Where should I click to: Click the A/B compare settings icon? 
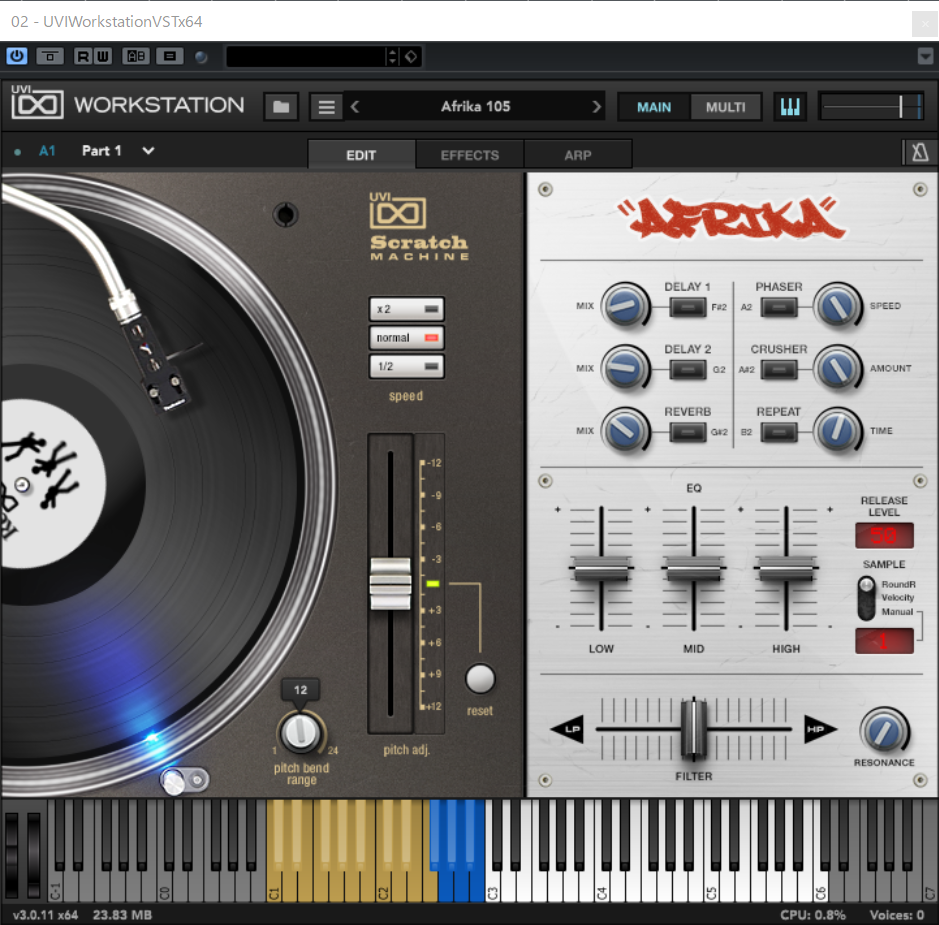click(x=136, y=56)
